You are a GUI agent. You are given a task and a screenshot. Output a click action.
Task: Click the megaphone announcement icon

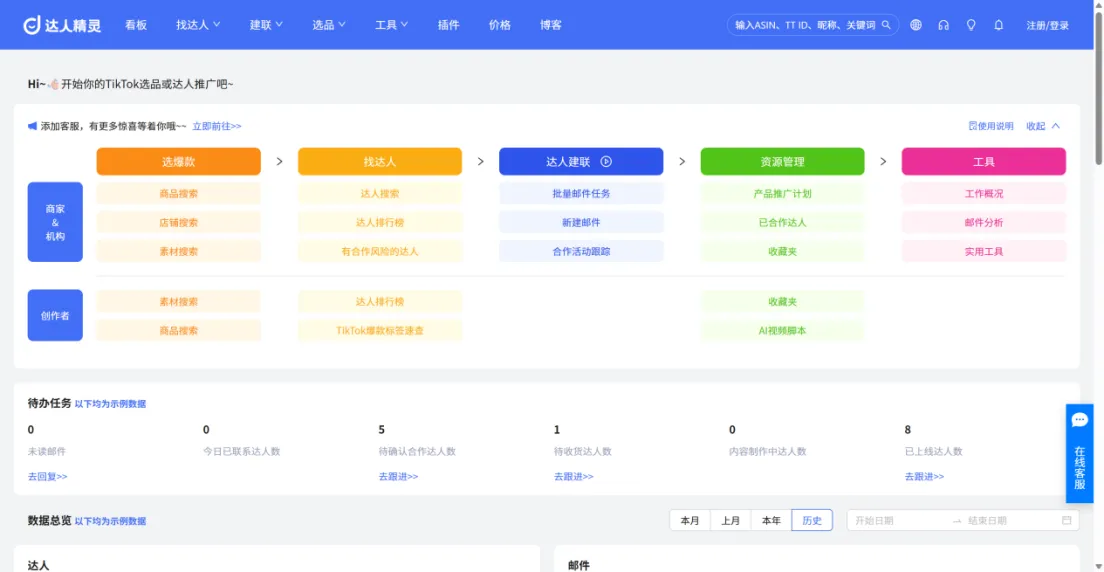[32, 126]
